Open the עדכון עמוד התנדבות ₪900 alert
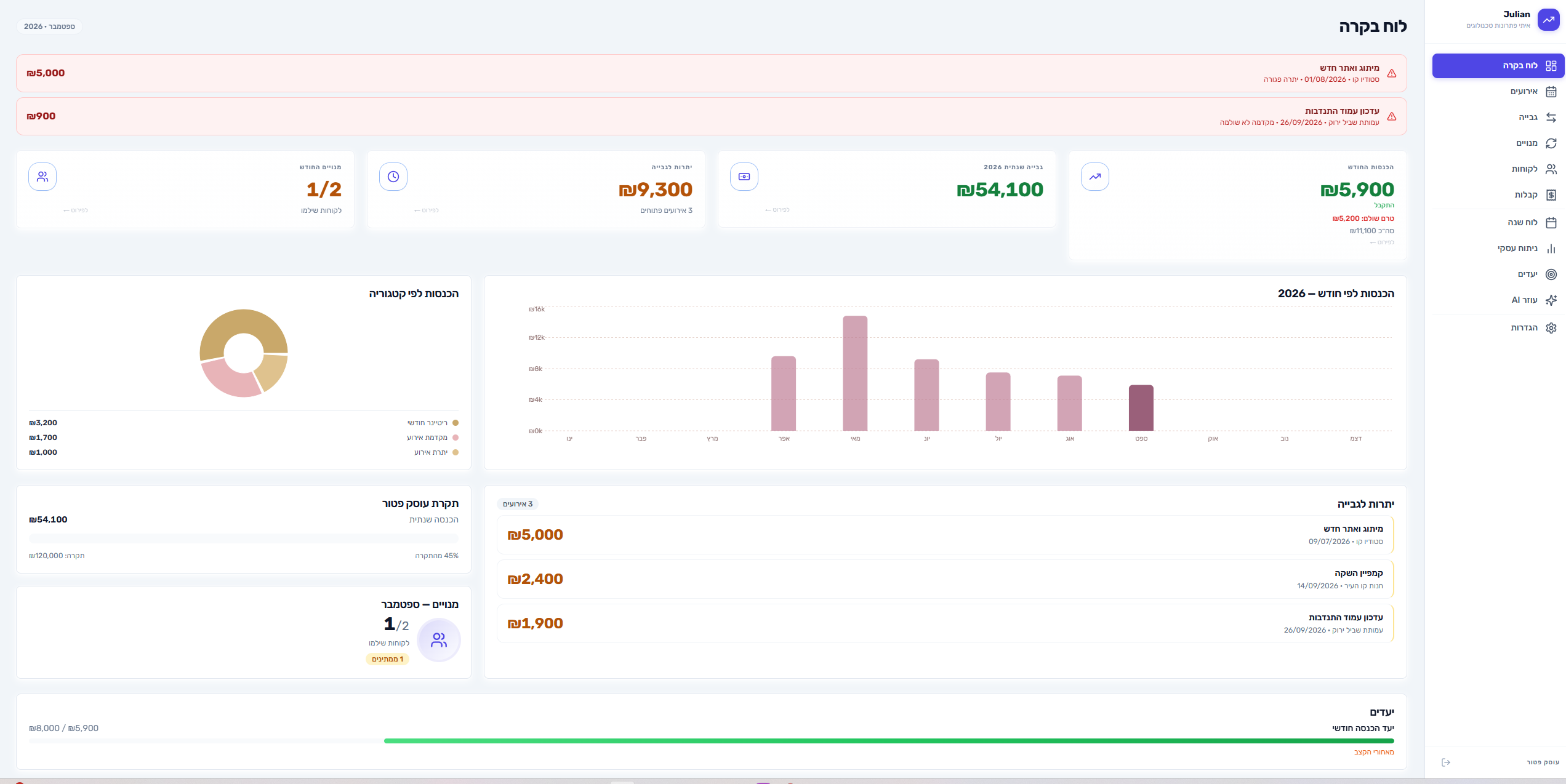Screen dimensions: 1566x784 point(712,116)
